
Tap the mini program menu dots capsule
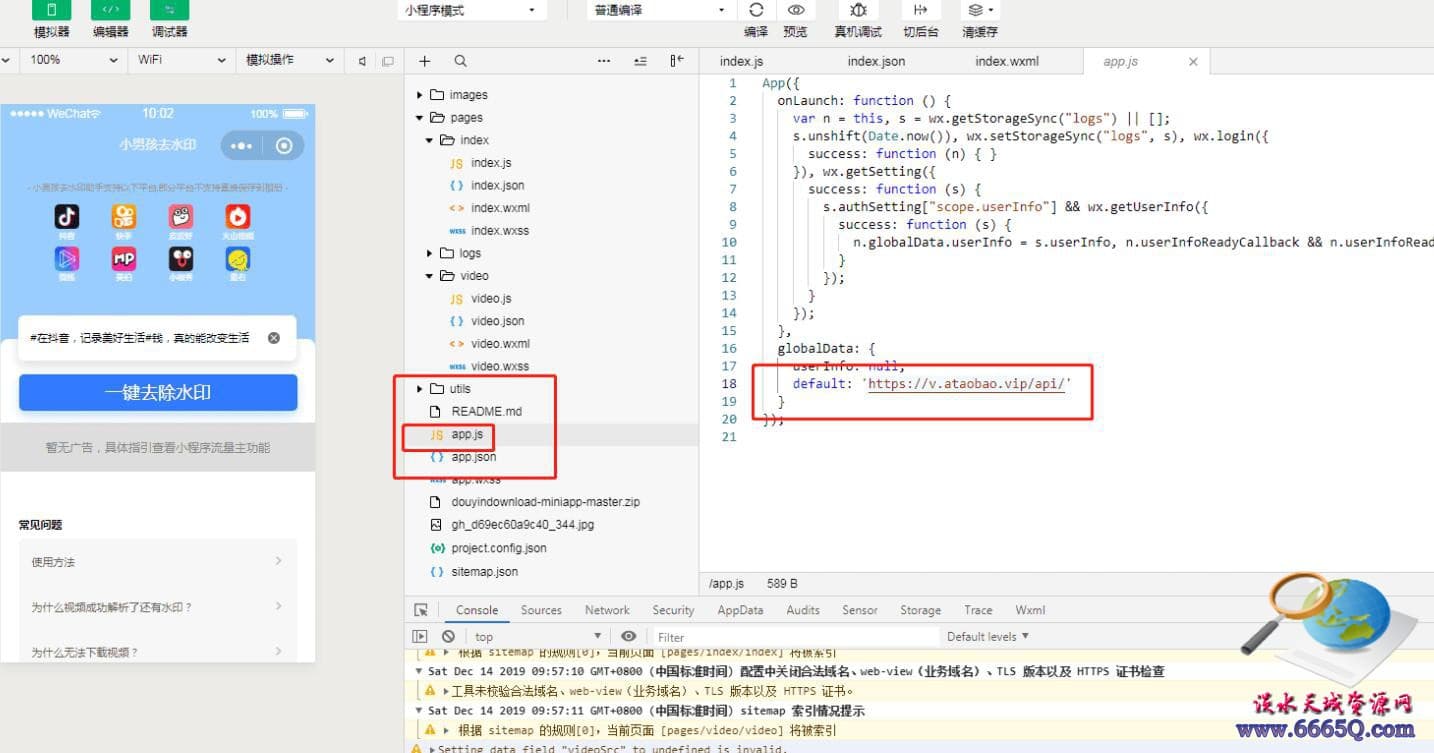click(x=241, y=146)
